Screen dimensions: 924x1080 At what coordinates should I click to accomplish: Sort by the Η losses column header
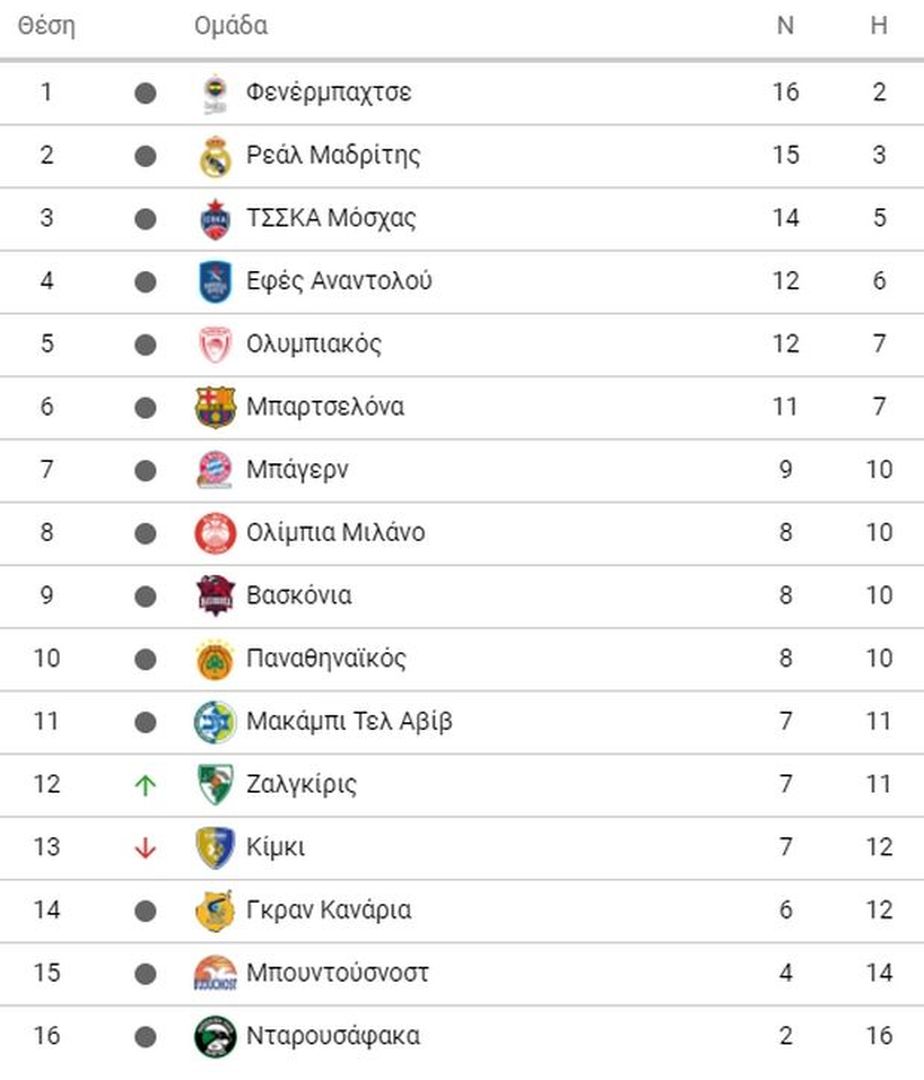(x=879, y=25)
